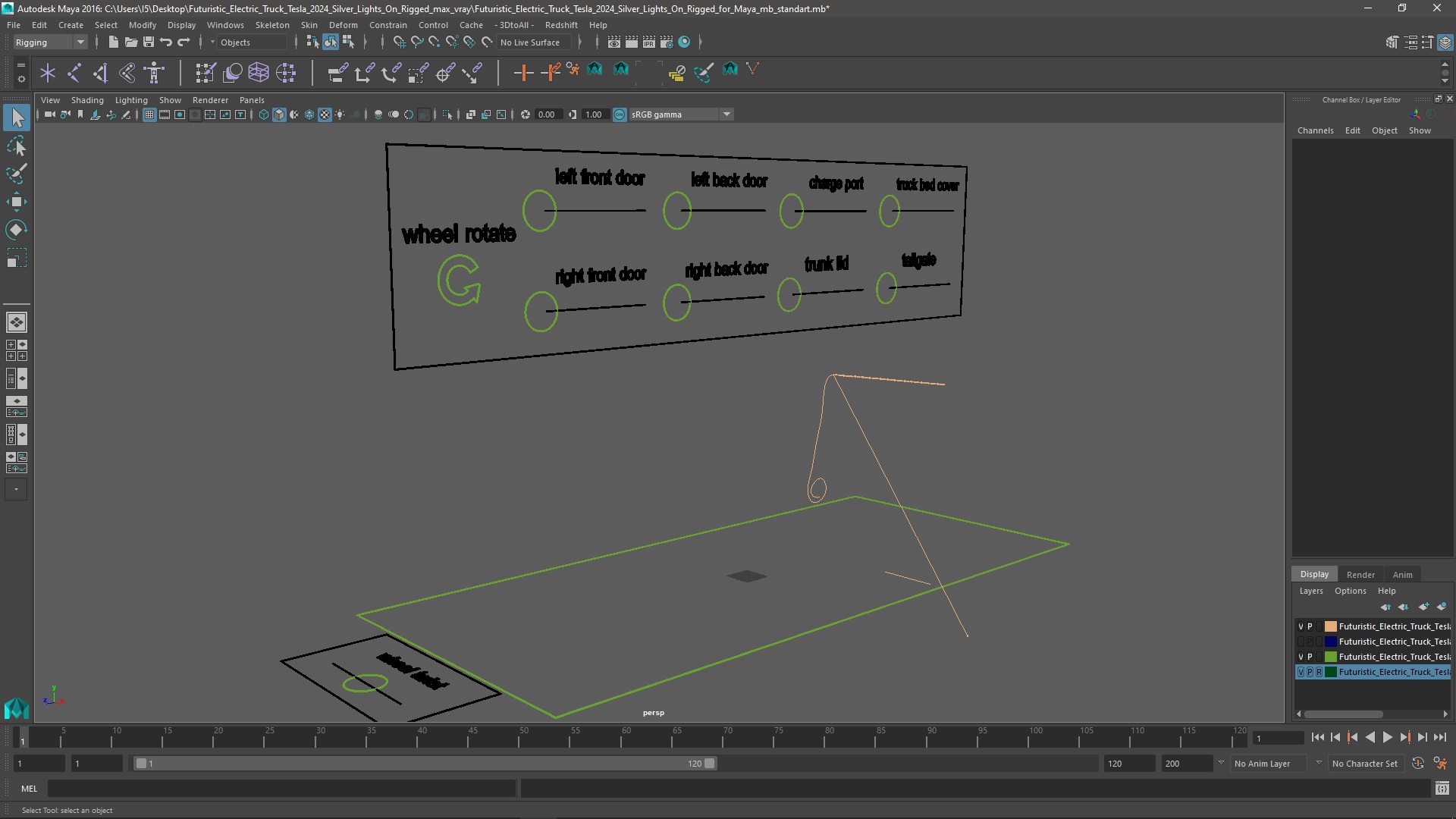
Task: Open the Redshift menu
Action: [561, 25]
